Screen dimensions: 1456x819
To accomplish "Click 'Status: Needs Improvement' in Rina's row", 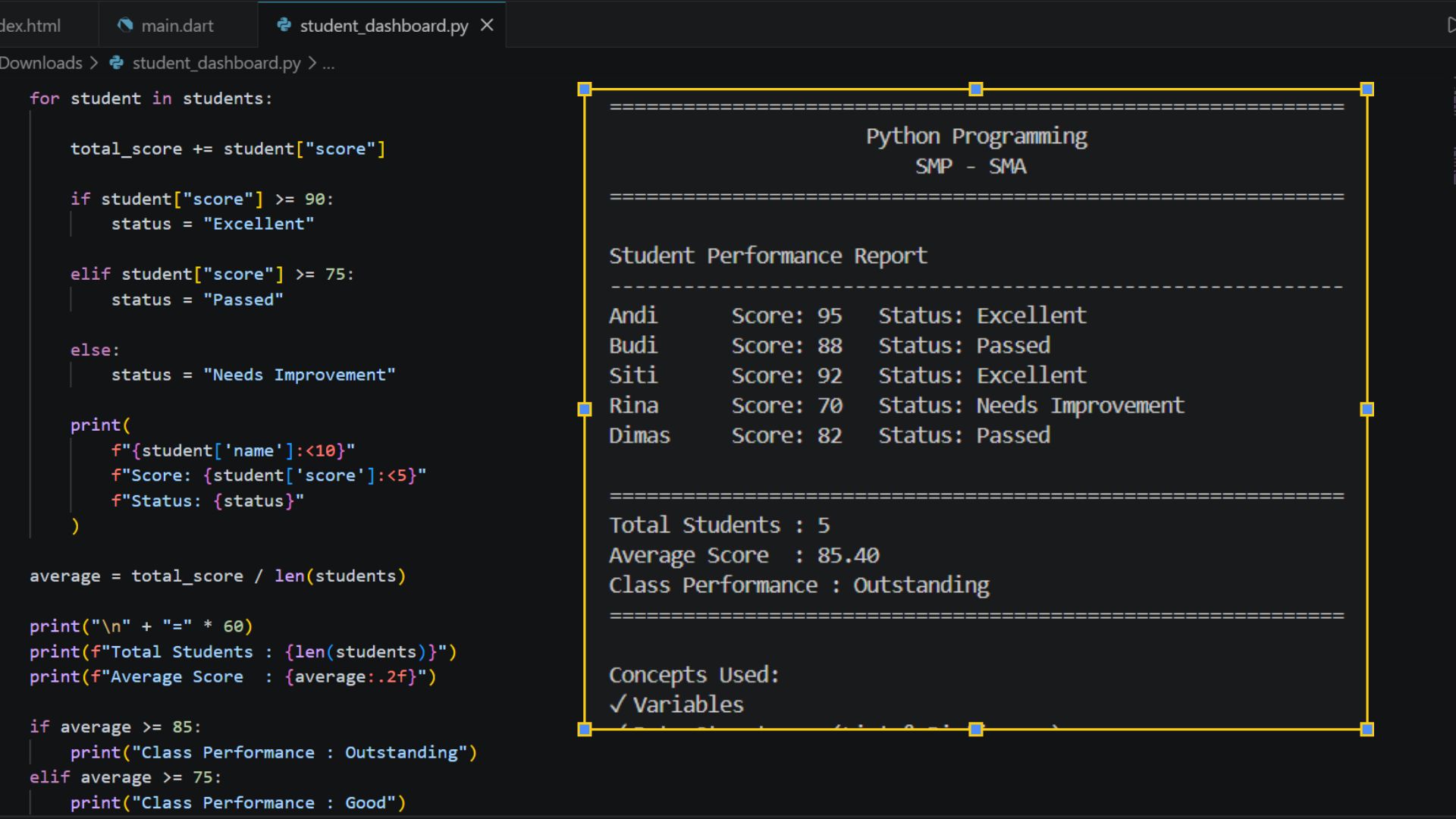I will point(1031,406).
